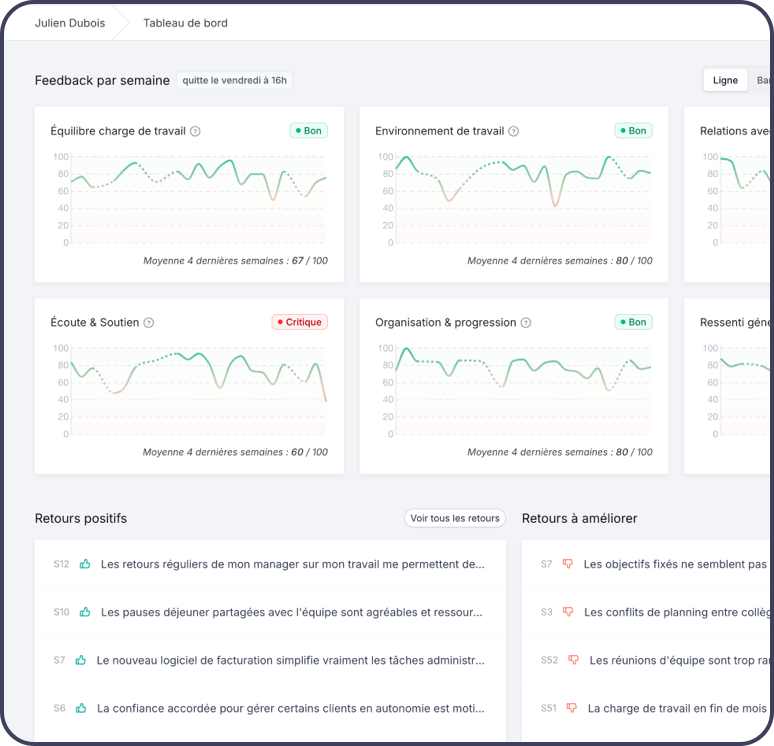This screenshot has width=774, height=746.
Task: Open Julien Dubois breadcrumb
Action: [70, 23]
